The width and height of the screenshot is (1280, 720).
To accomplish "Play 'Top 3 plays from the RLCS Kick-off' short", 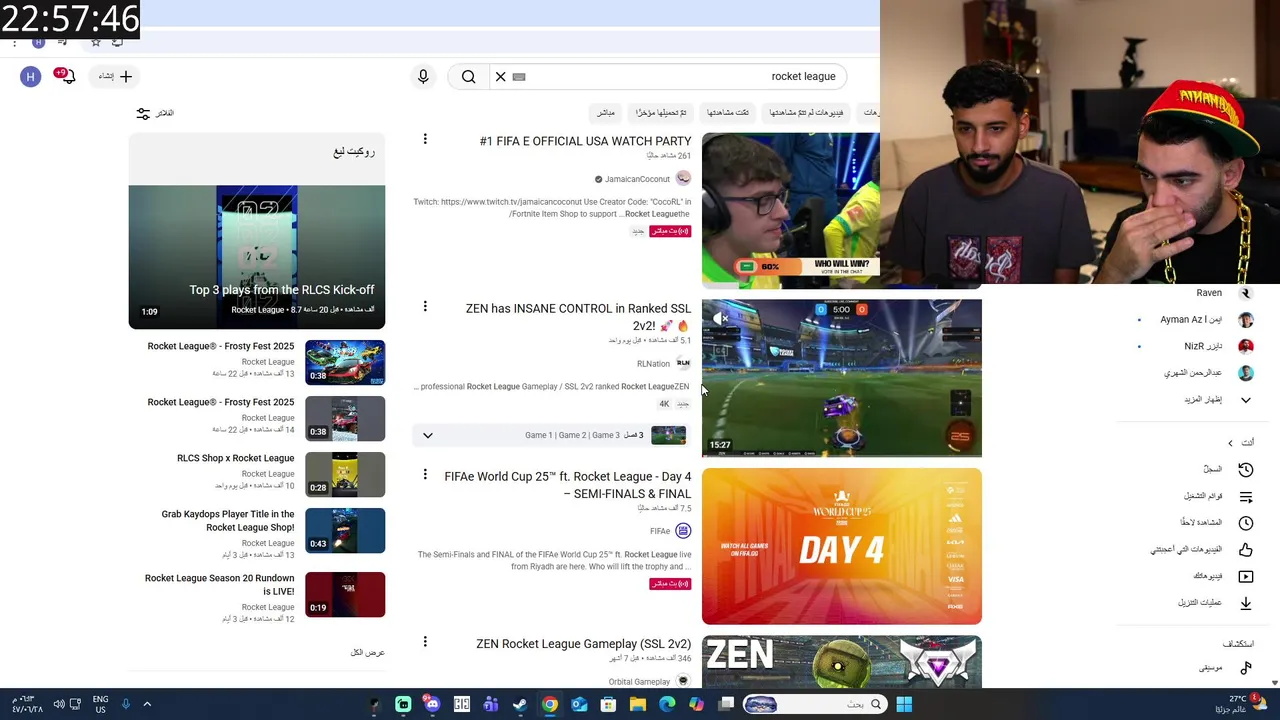I will pyautogui.click(x=256, y=257).
